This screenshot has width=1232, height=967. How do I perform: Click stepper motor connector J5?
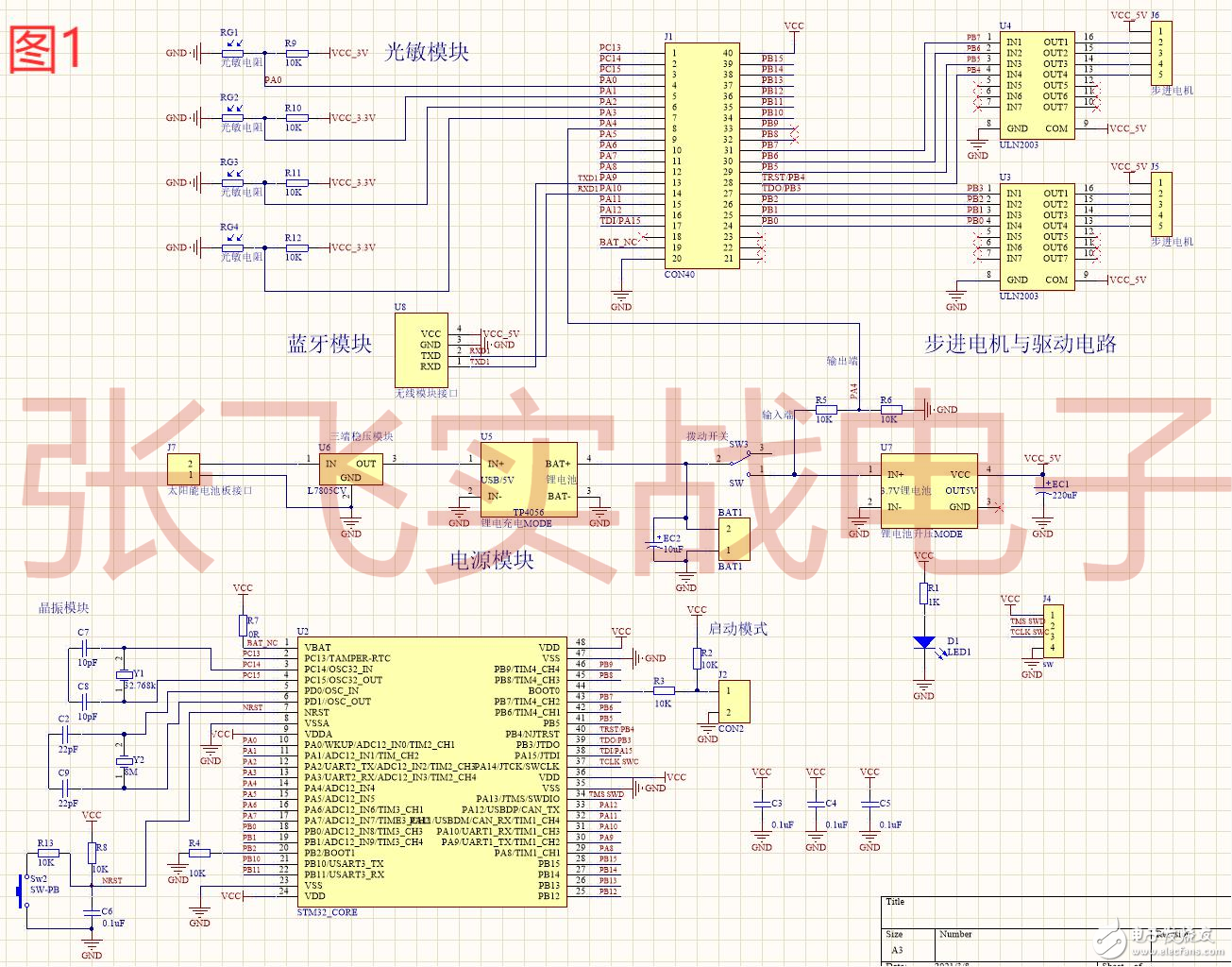pos(1160,204)
